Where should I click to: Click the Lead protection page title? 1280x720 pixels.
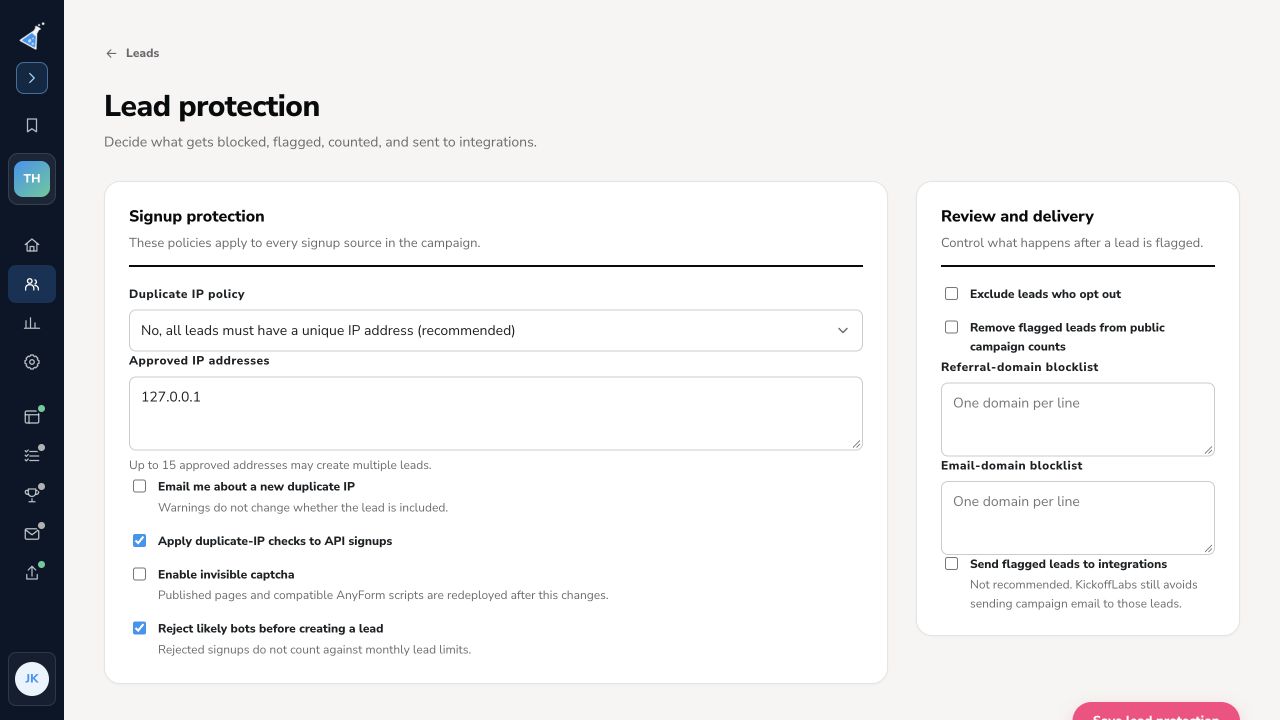pyautogui.click(x=212, y=106)
